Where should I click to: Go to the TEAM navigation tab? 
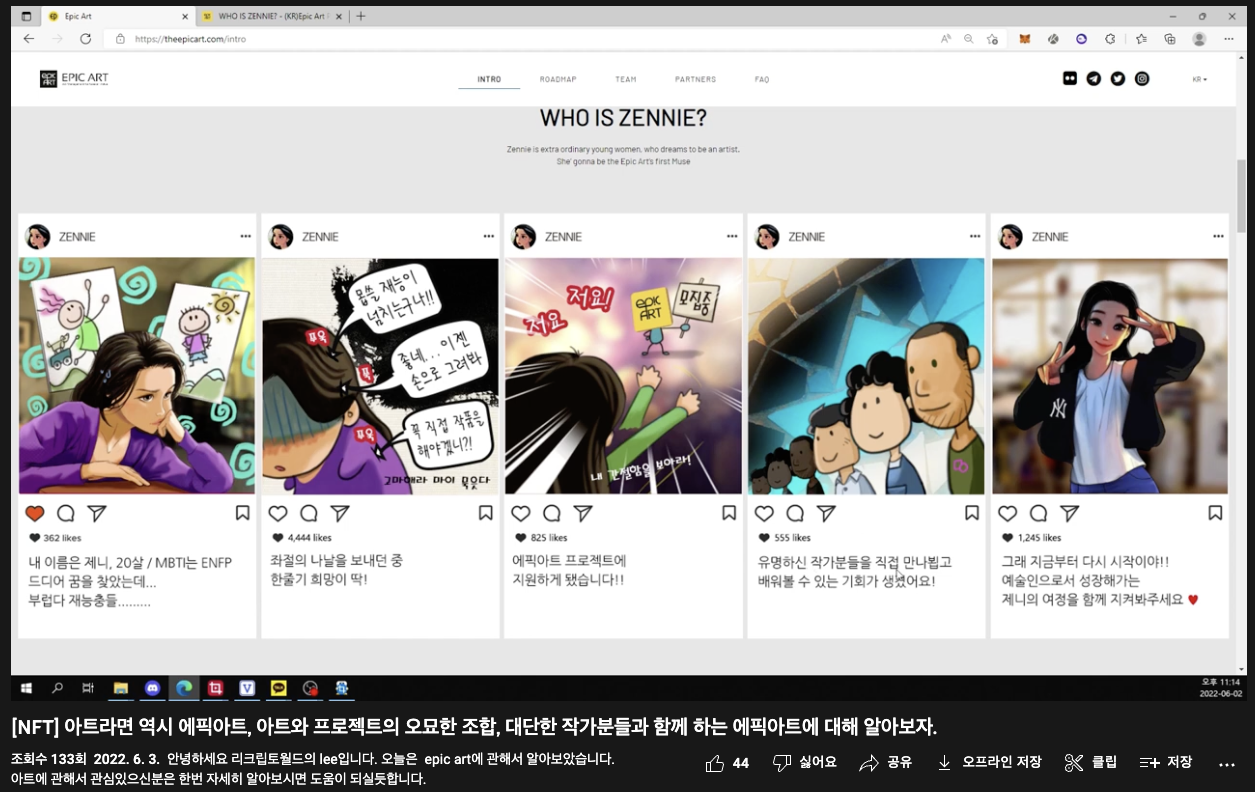click(626, 79)
